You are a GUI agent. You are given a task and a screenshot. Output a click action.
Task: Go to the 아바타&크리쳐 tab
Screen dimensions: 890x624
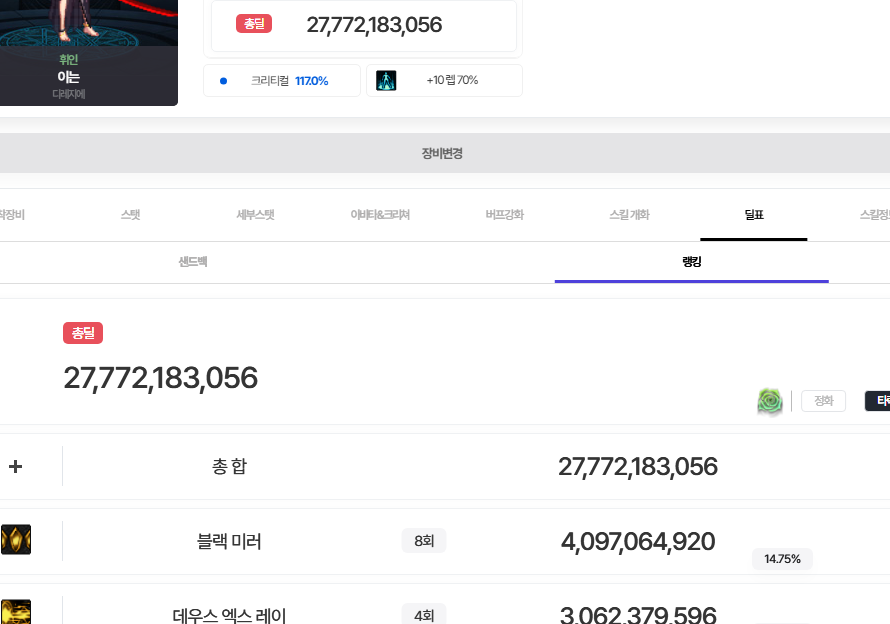(380, 215)
